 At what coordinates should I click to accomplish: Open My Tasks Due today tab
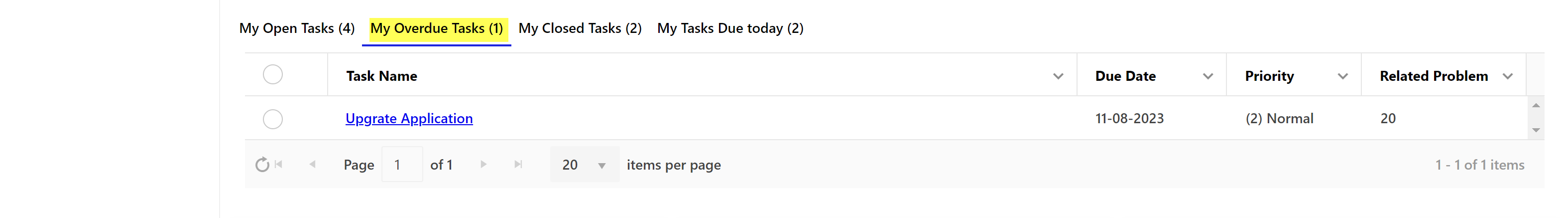pyautogui.click(x=730, y=29)
